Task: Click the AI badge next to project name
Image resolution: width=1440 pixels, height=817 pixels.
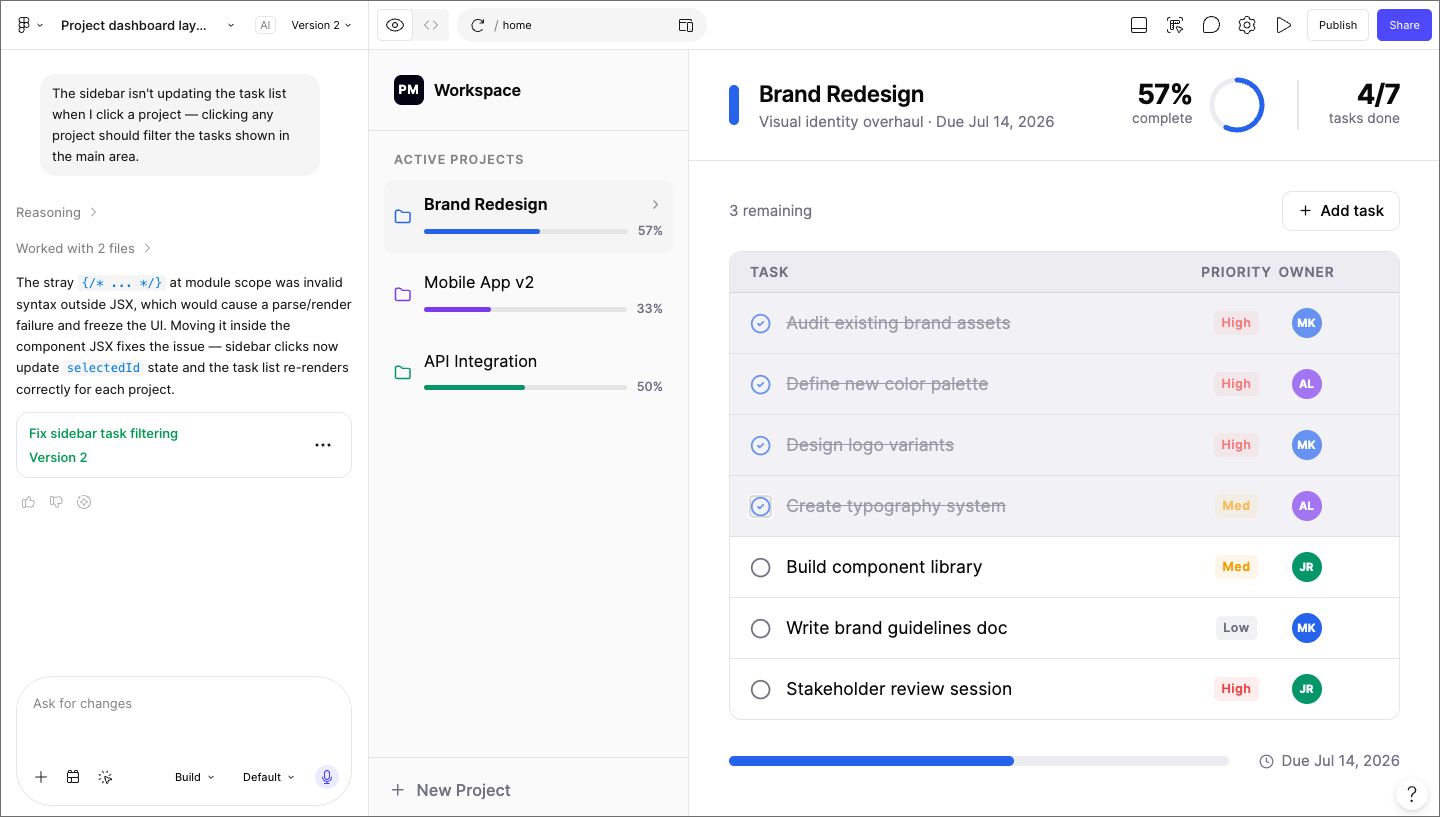Action: [x=265, y=25]
